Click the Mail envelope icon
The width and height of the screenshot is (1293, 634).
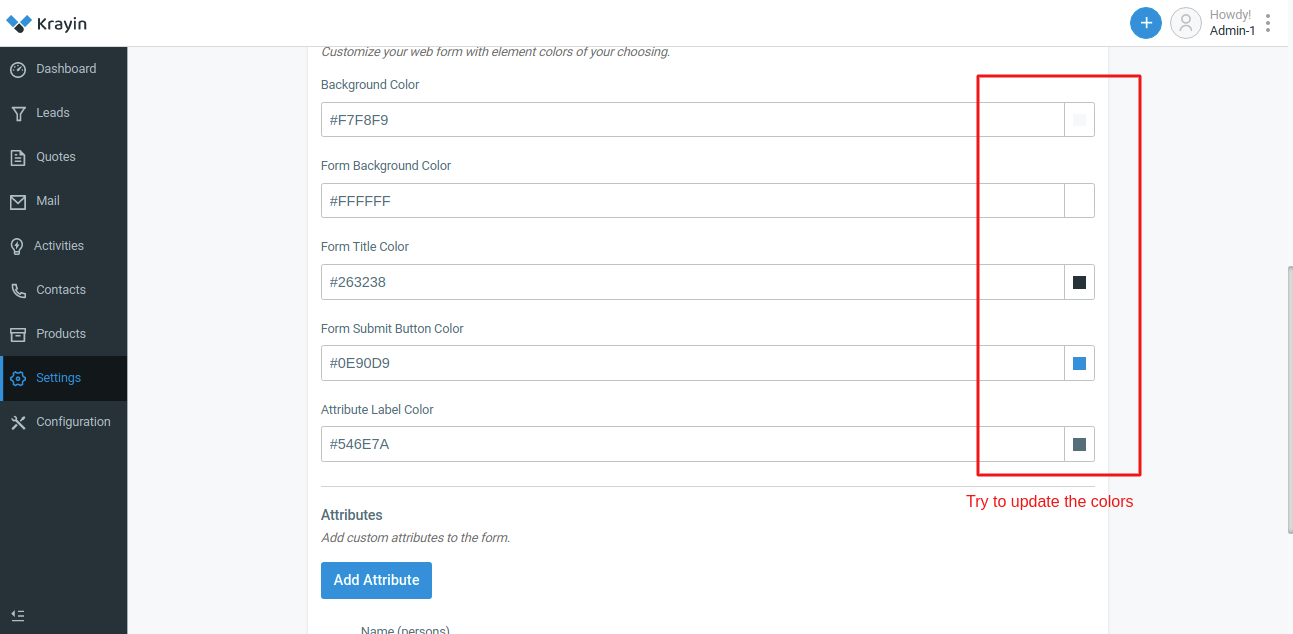tap(20, 200)
